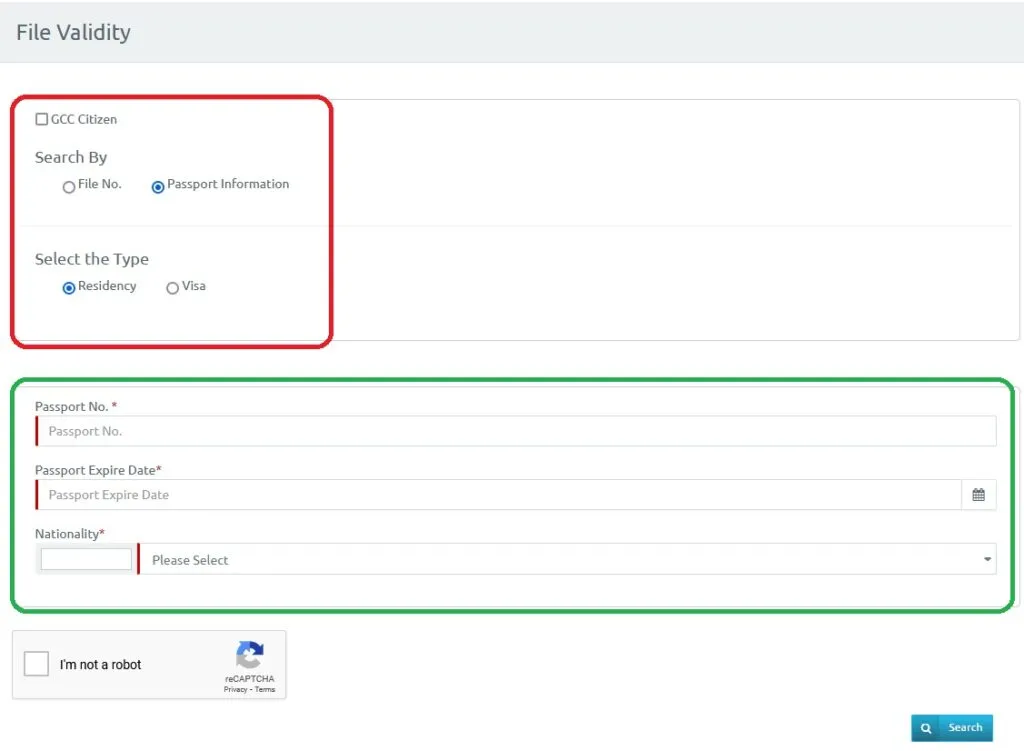The height and width of the screenshot is (751, 1024).
Task: Select File No. search option
Action: 69,187
